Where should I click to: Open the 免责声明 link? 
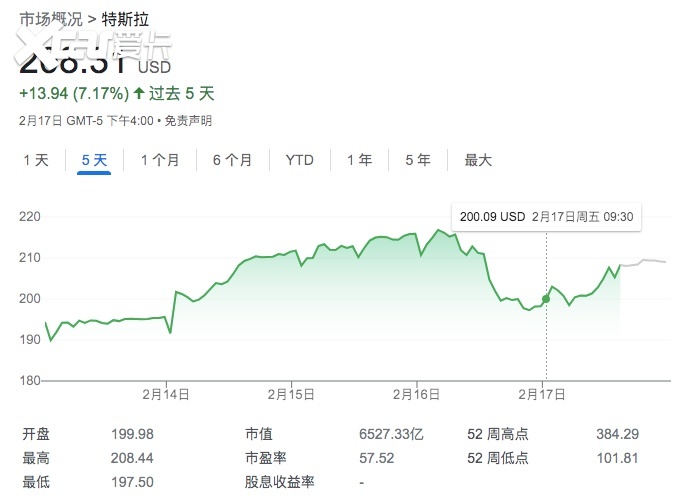(188, 121)
